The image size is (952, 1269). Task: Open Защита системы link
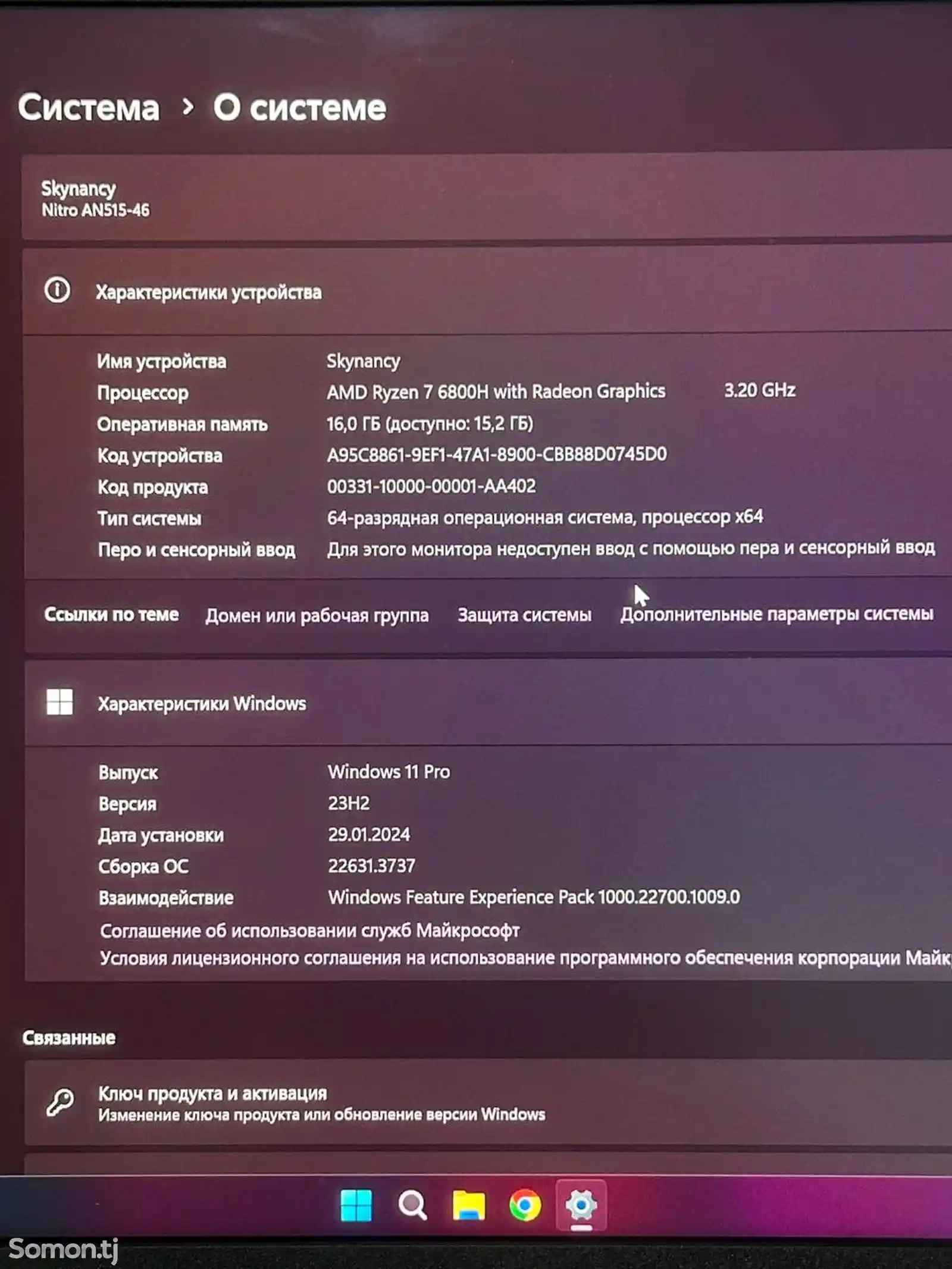[x=525, y=615]
